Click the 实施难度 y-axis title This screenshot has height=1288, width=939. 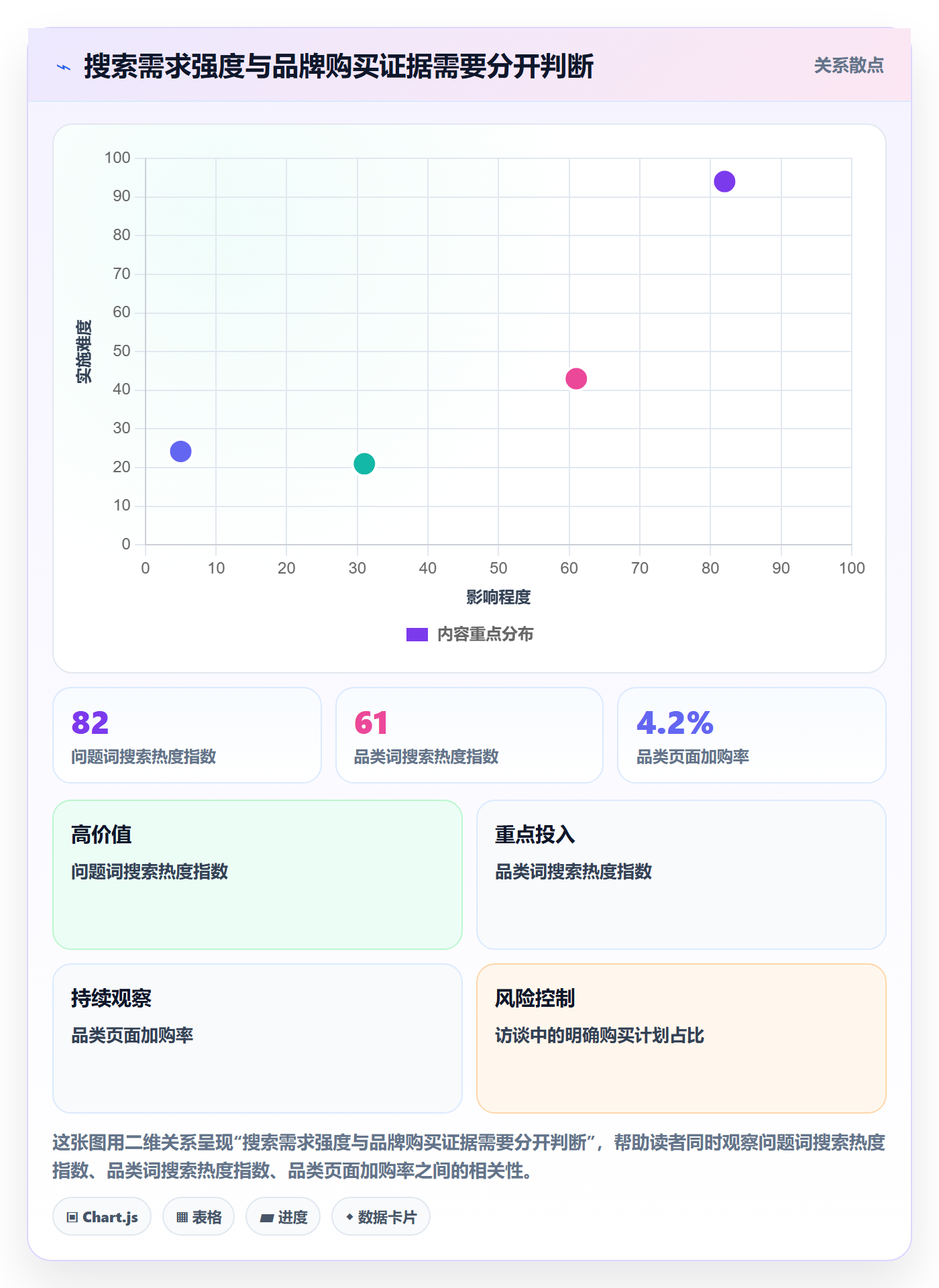click(84, 352)
